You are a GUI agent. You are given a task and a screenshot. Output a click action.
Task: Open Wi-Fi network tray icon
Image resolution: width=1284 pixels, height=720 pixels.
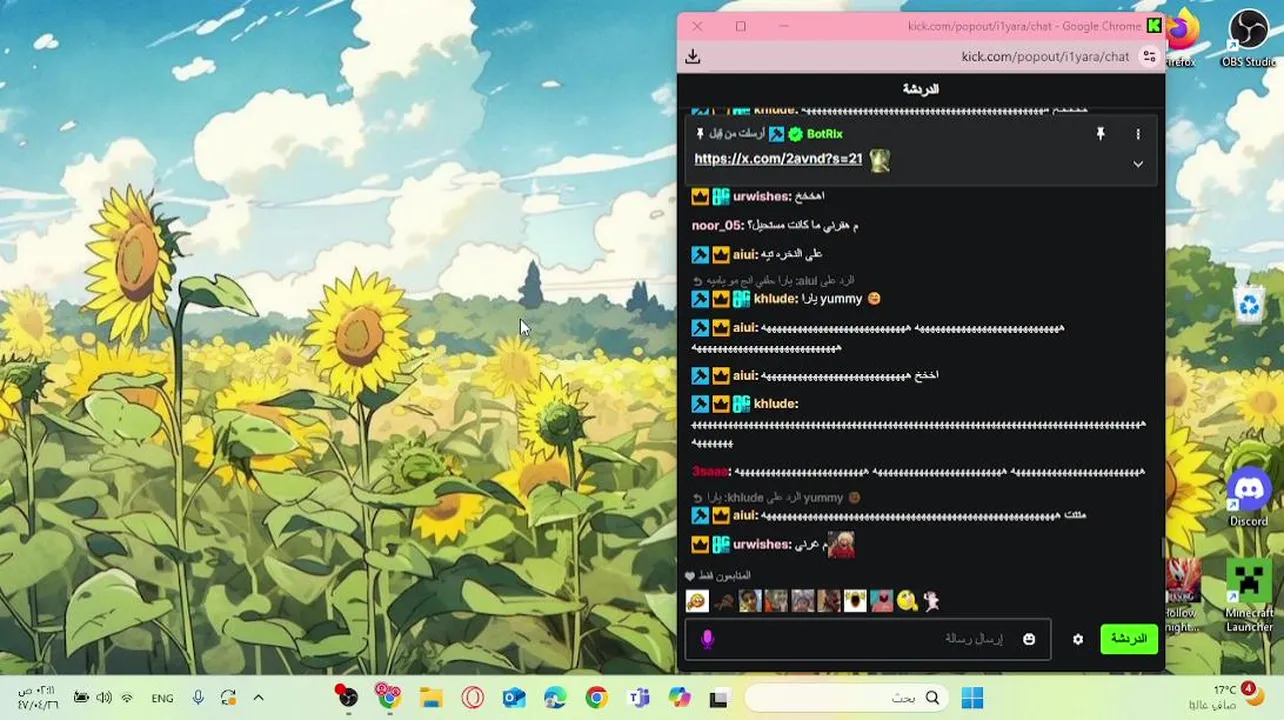[x=127, y=698]
